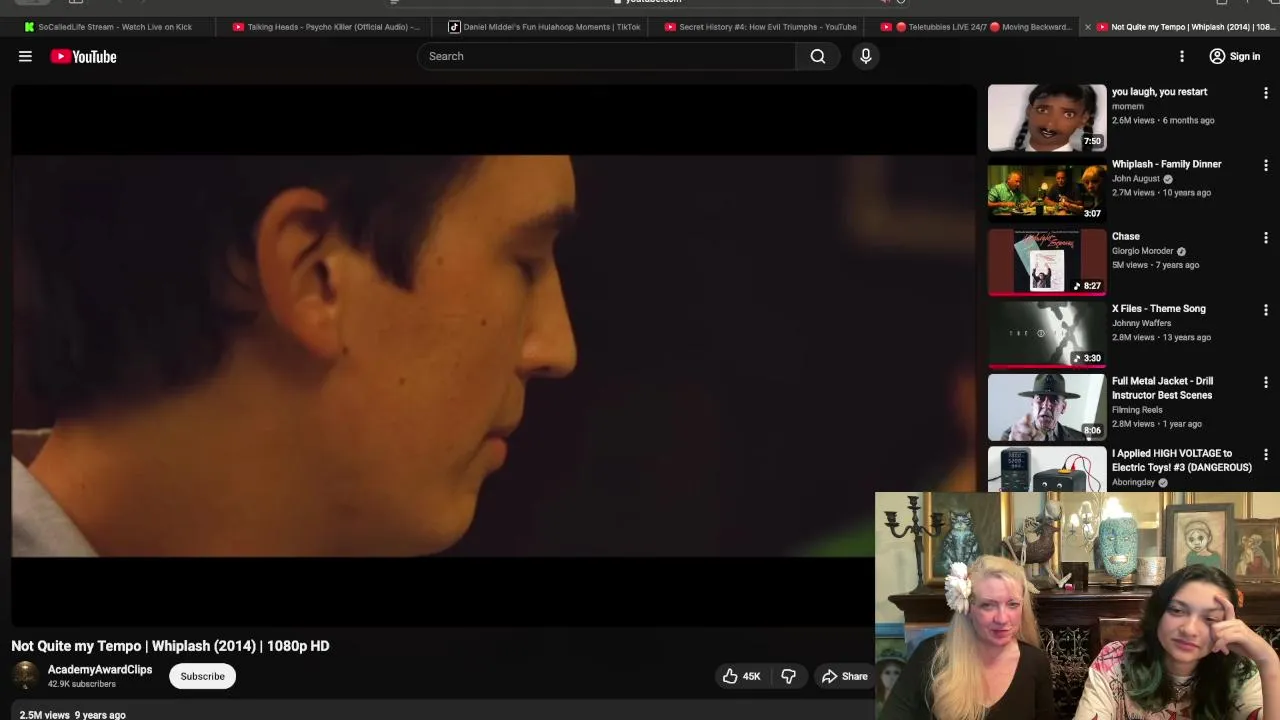The image size is (1280, 720).
Task: Close the Not Quite my Tempo tab
Action: 1088,27
